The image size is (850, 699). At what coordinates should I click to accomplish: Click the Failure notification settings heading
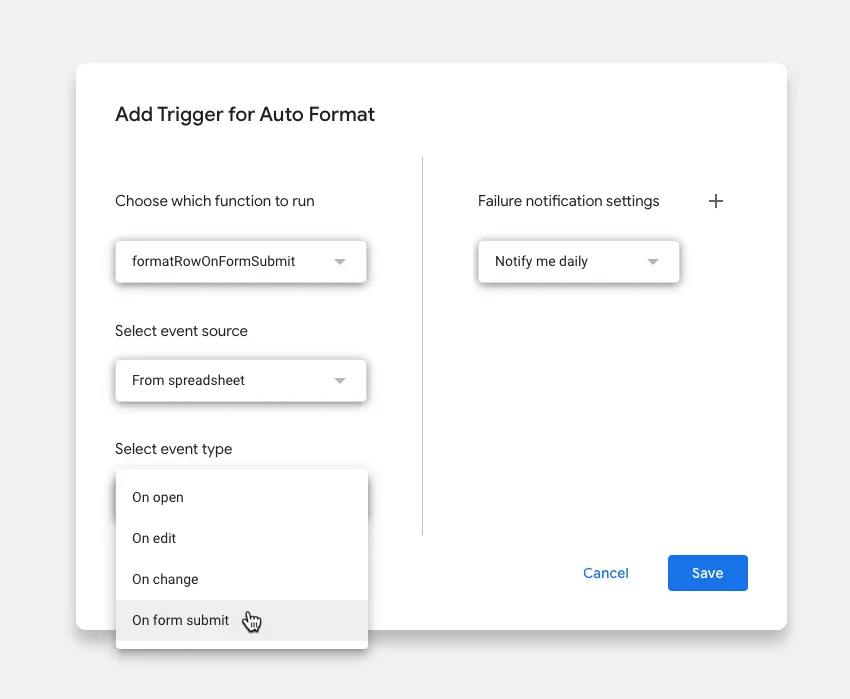pos(568,201)
